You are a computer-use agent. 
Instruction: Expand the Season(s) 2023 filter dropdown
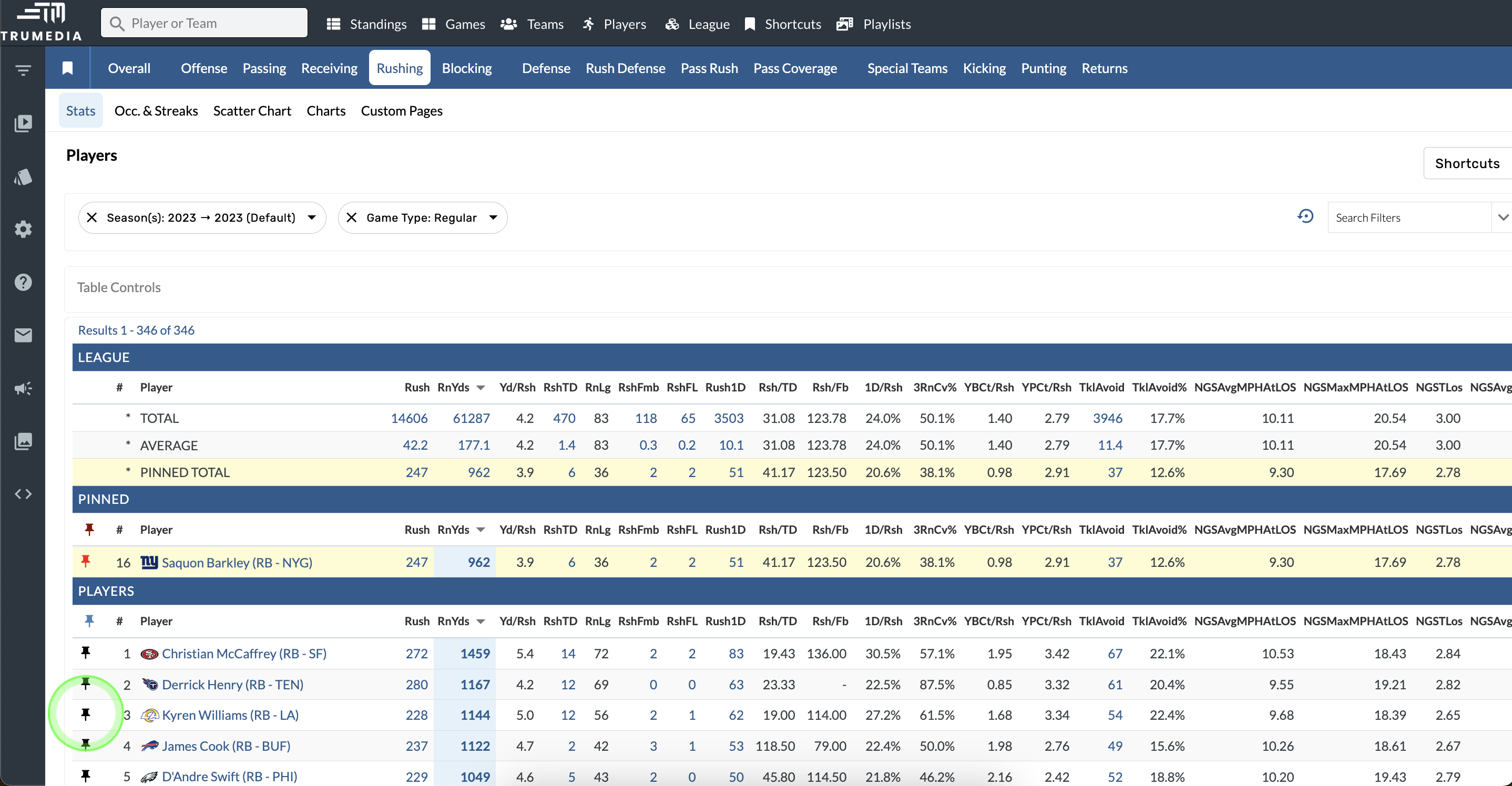click(312, 218)
